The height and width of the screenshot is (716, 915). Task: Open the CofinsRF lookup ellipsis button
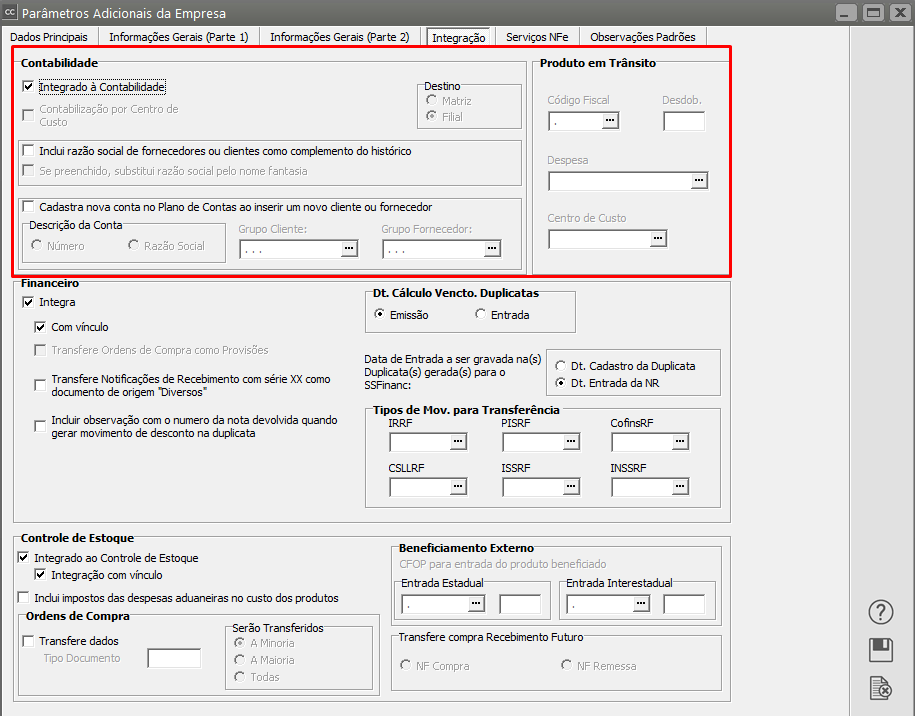(680, 442)
